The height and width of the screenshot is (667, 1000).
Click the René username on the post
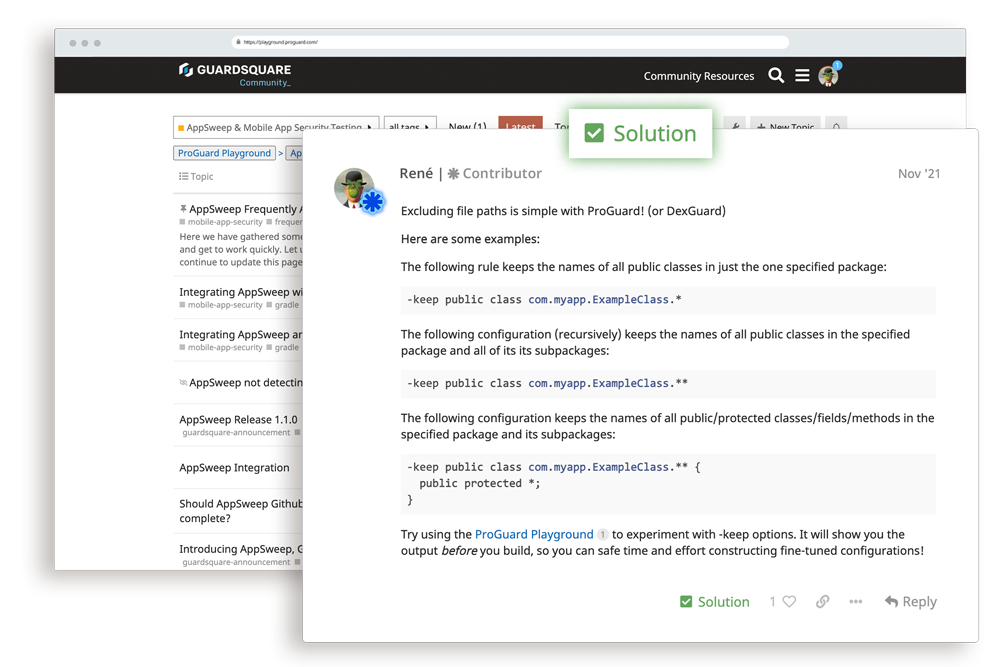[416, 173]
